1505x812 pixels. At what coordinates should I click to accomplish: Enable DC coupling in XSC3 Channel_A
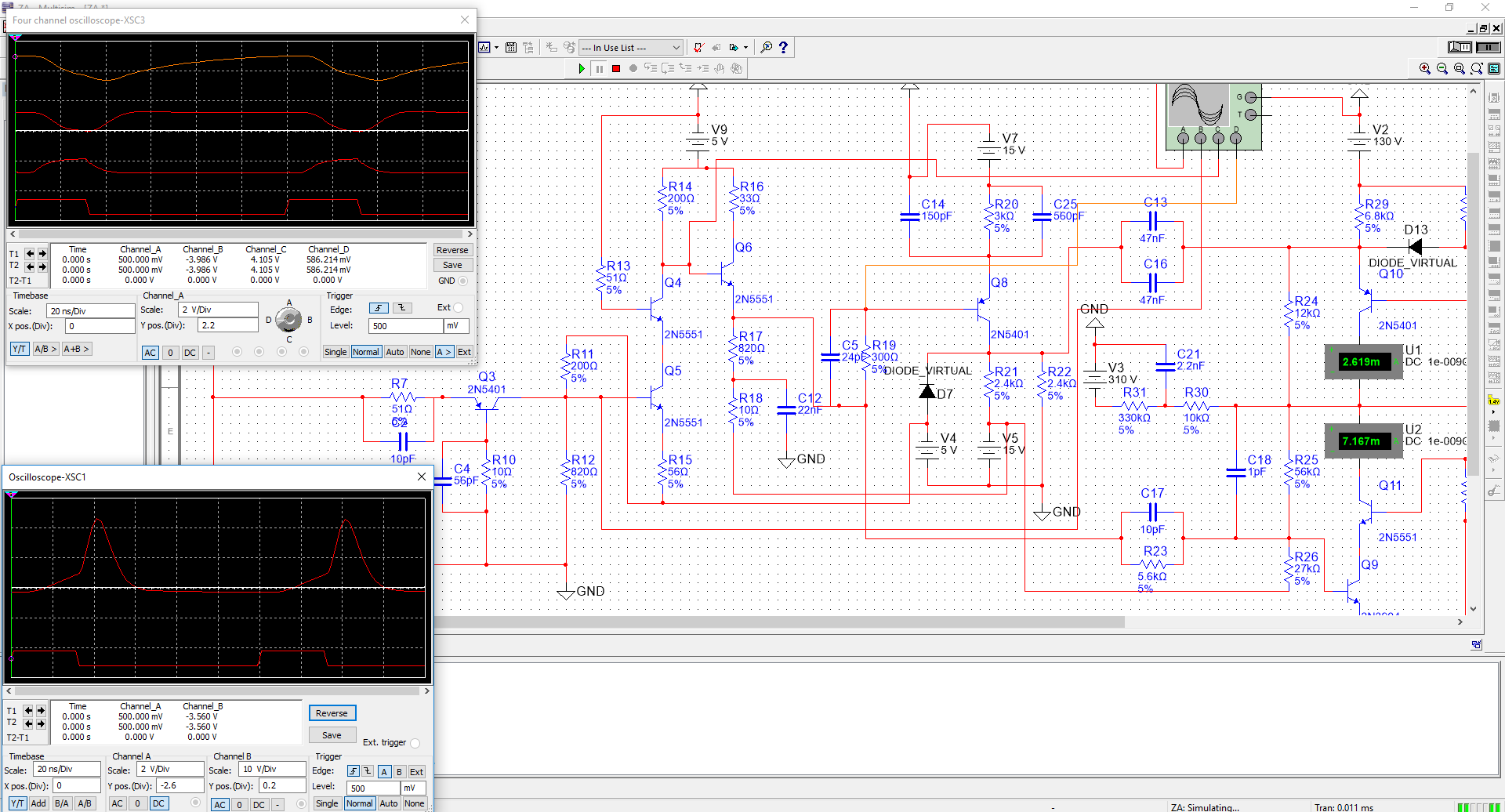point(190,353)
